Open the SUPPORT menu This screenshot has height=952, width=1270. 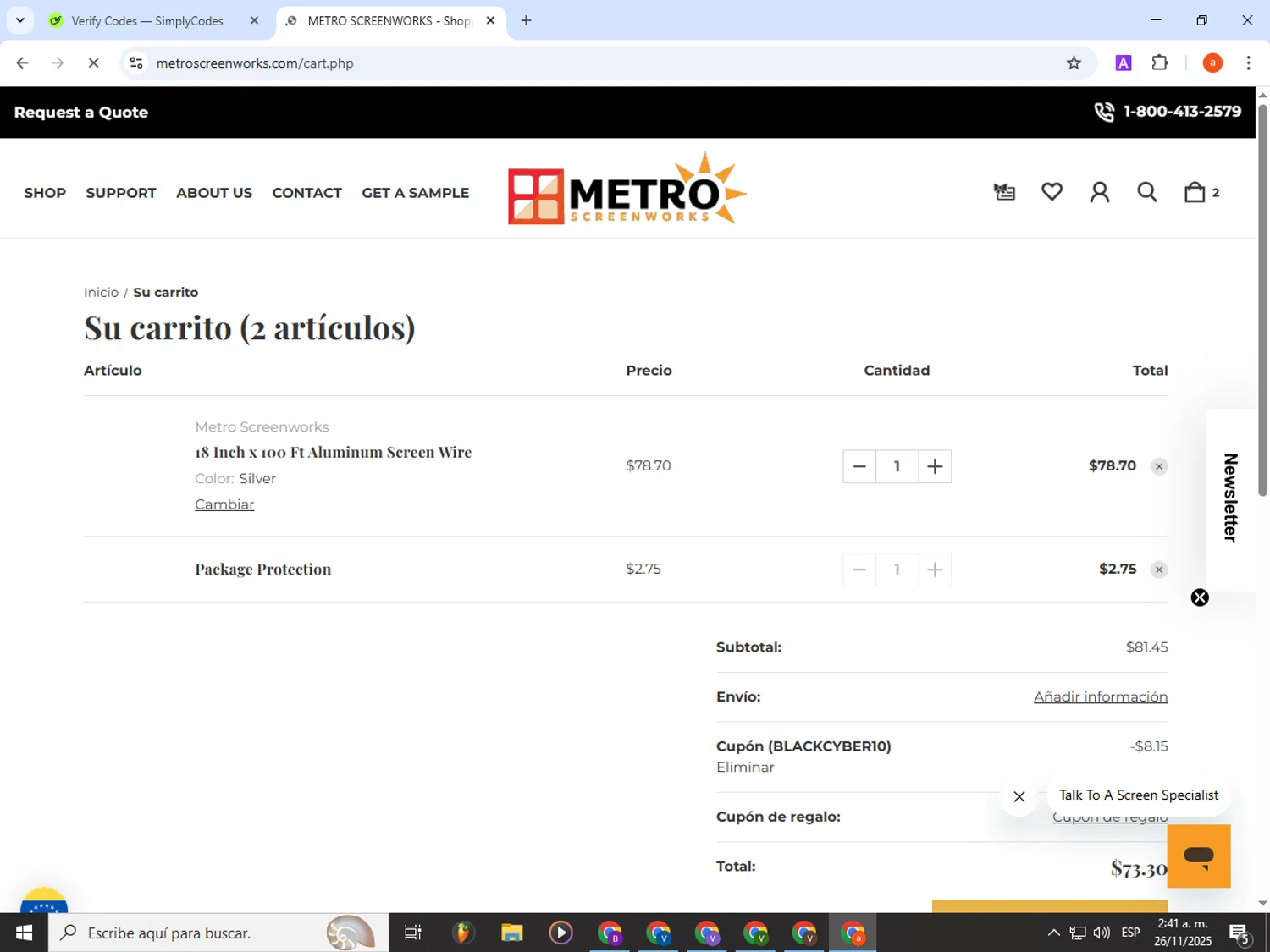[x=121, y=193]
